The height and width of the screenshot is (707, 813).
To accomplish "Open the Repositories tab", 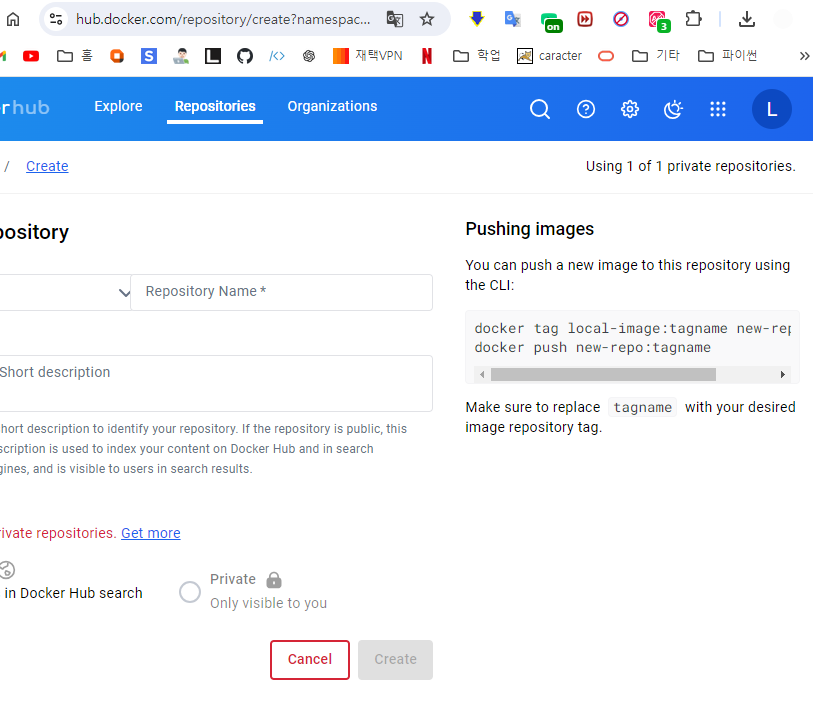I will click(215, 106).
